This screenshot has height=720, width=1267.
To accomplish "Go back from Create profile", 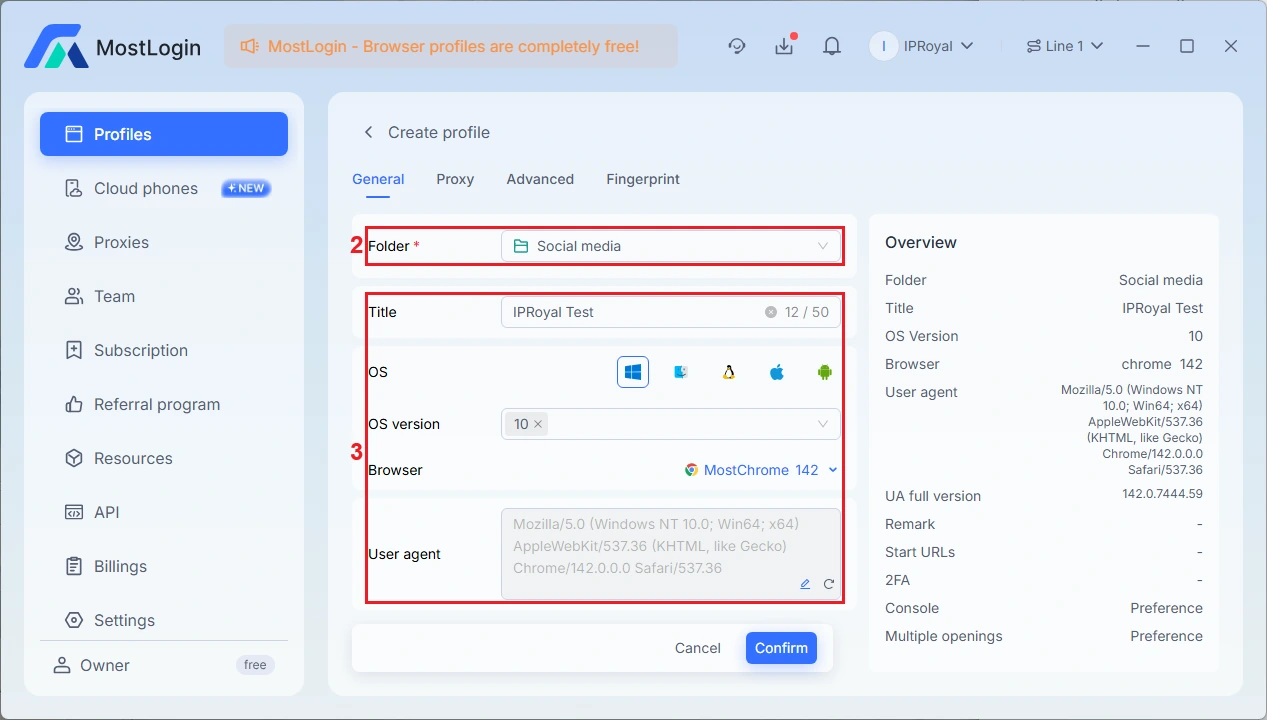I will tap(368, 132).
